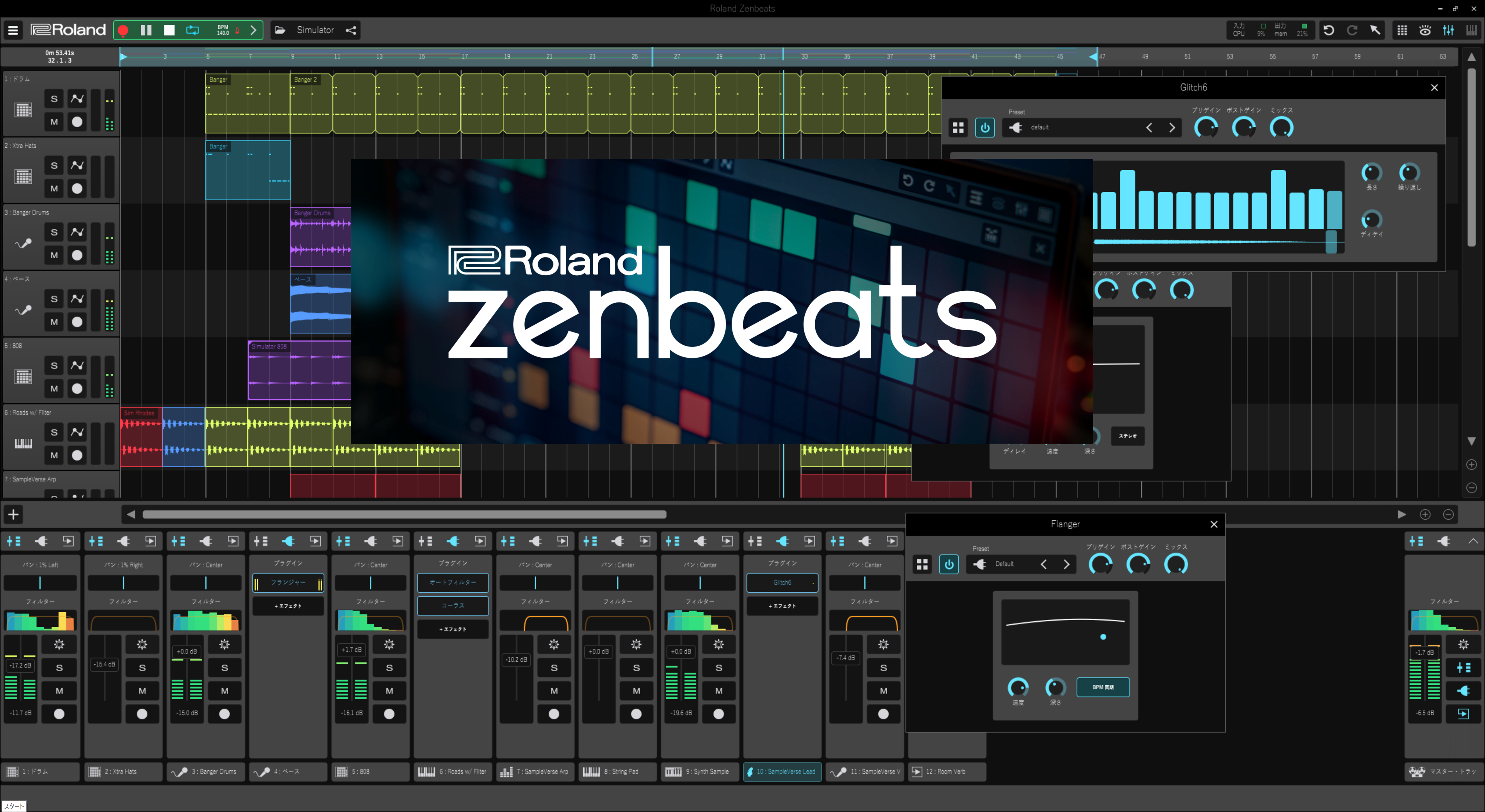This screenshot has height=812, width=1485.
Task: Open the share icon next to Simulator
Action: [350, 30]
